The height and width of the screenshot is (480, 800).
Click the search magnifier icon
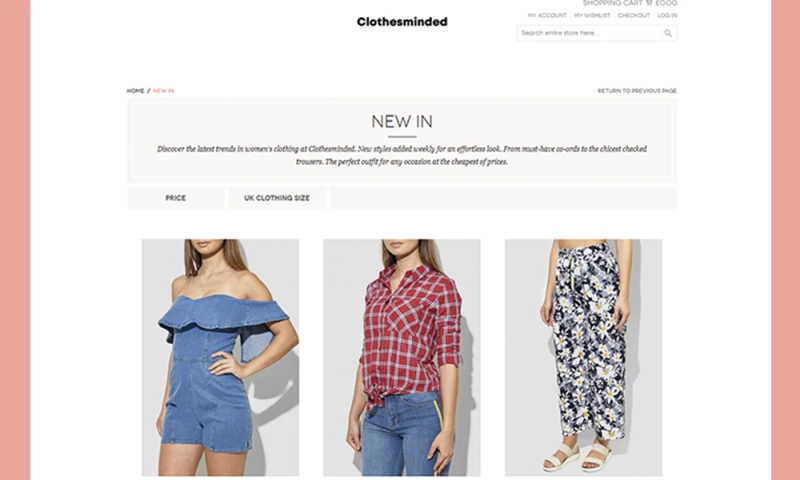coord(668,33)
